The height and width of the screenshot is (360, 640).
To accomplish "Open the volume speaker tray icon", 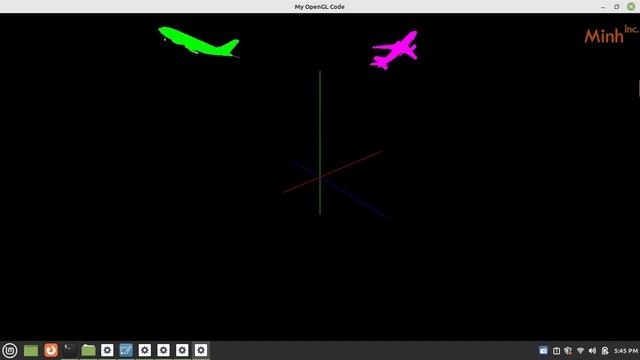I will click(x=592, y=351).
